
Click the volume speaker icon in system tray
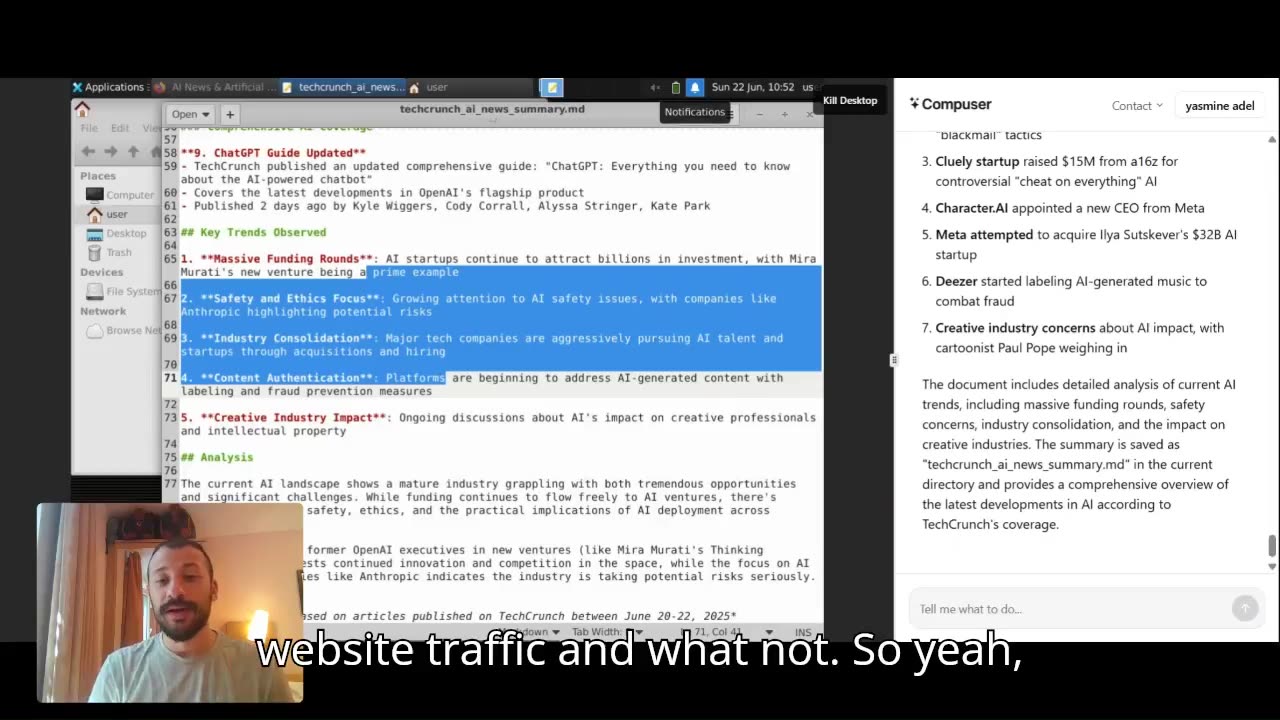tap(655, 87)
